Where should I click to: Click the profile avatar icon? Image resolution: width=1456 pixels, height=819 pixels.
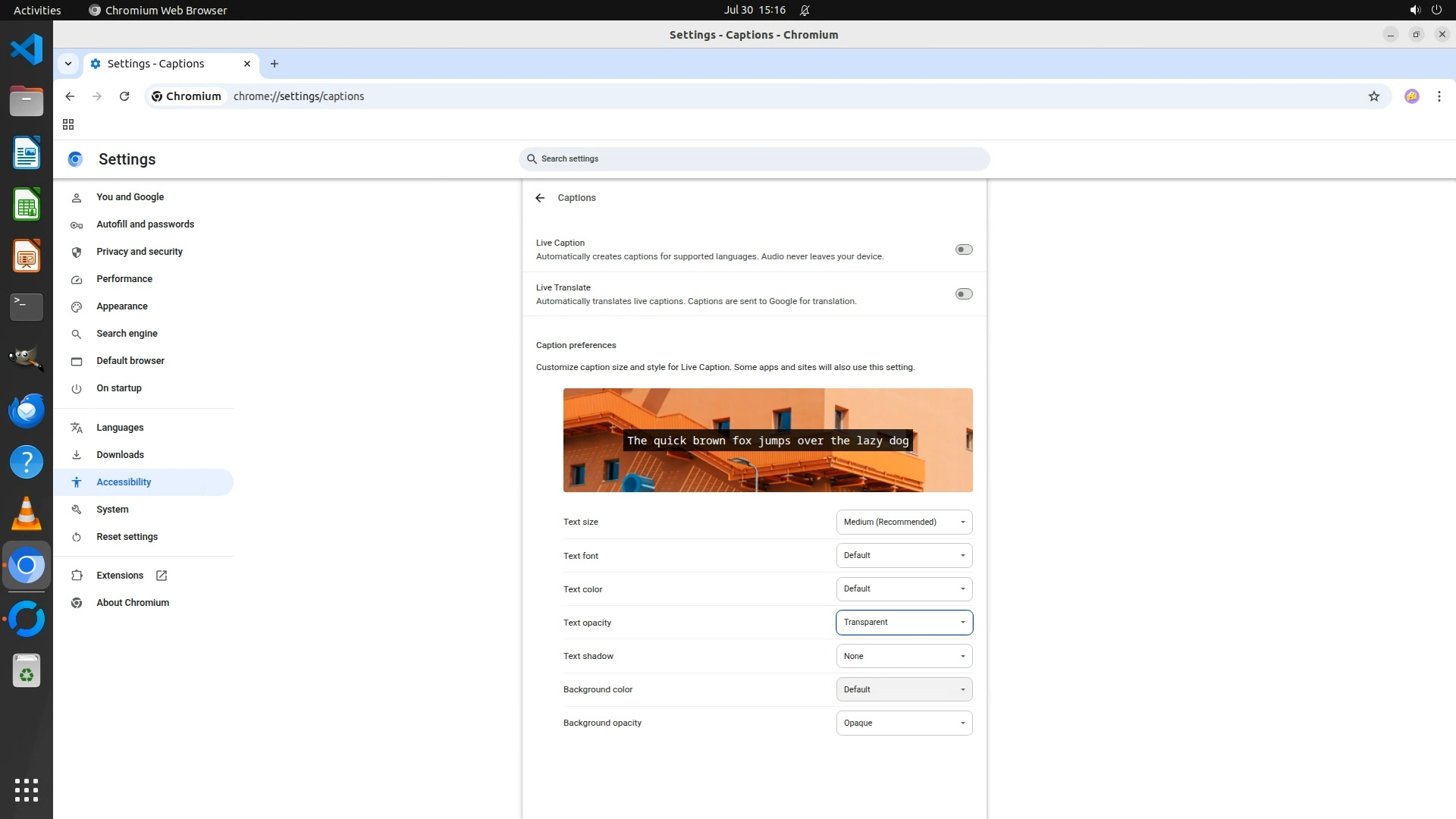[x=1411, y=96]
